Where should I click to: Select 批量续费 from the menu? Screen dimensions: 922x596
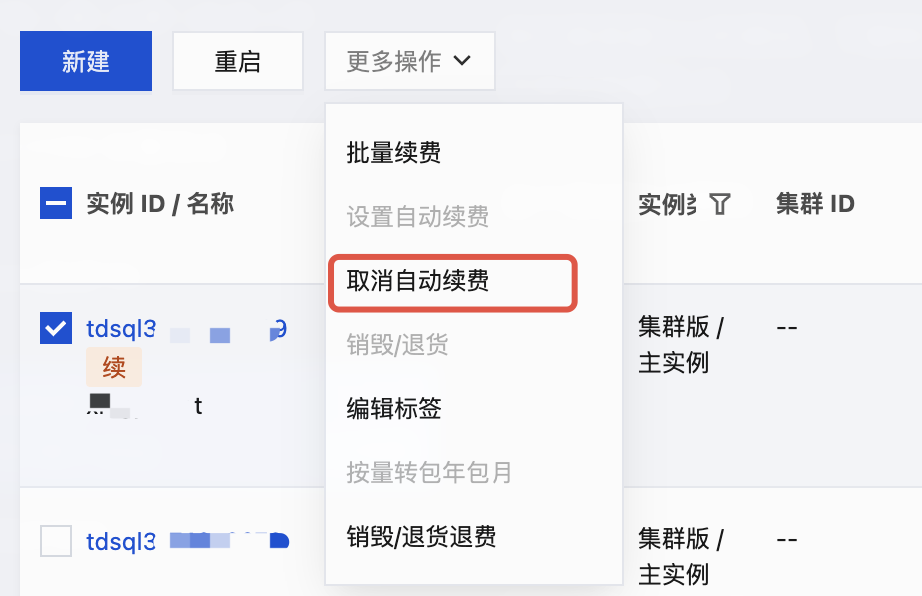[393, 153]
